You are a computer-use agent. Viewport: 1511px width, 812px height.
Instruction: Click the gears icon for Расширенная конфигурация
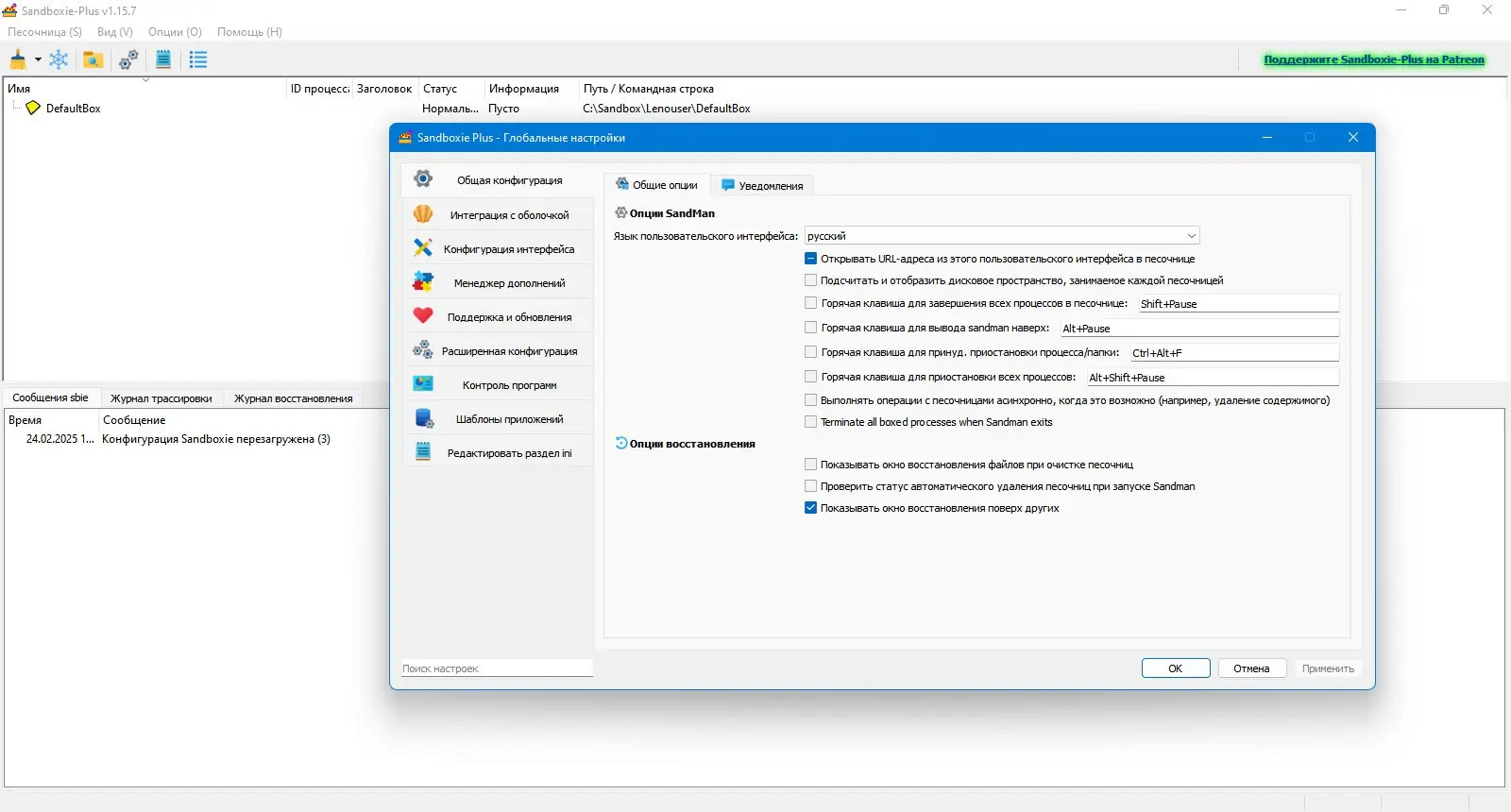click(x=423, y=350)
